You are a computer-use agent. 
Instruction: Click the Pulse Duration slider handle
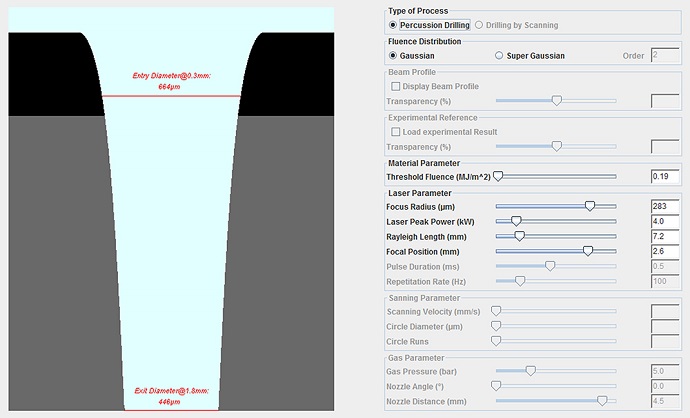550,266
